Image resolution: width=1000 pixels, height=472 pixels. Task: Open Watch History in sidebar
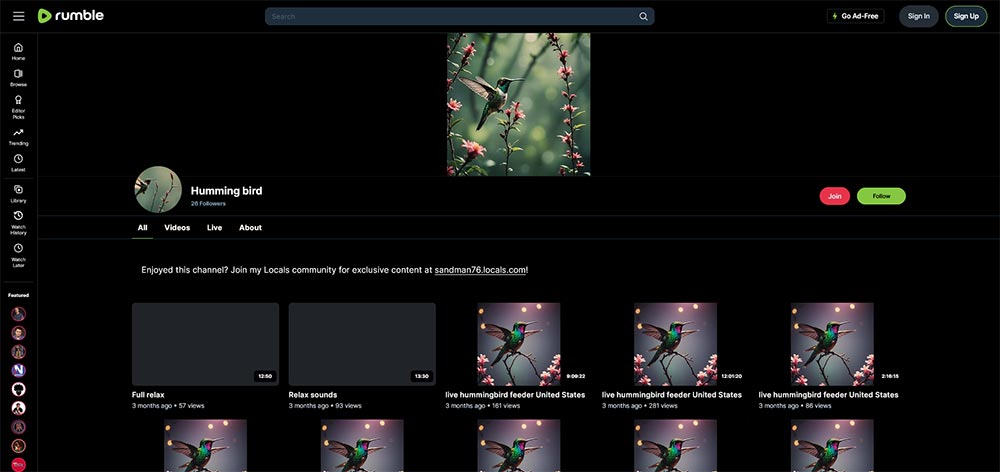pos(18,223)
